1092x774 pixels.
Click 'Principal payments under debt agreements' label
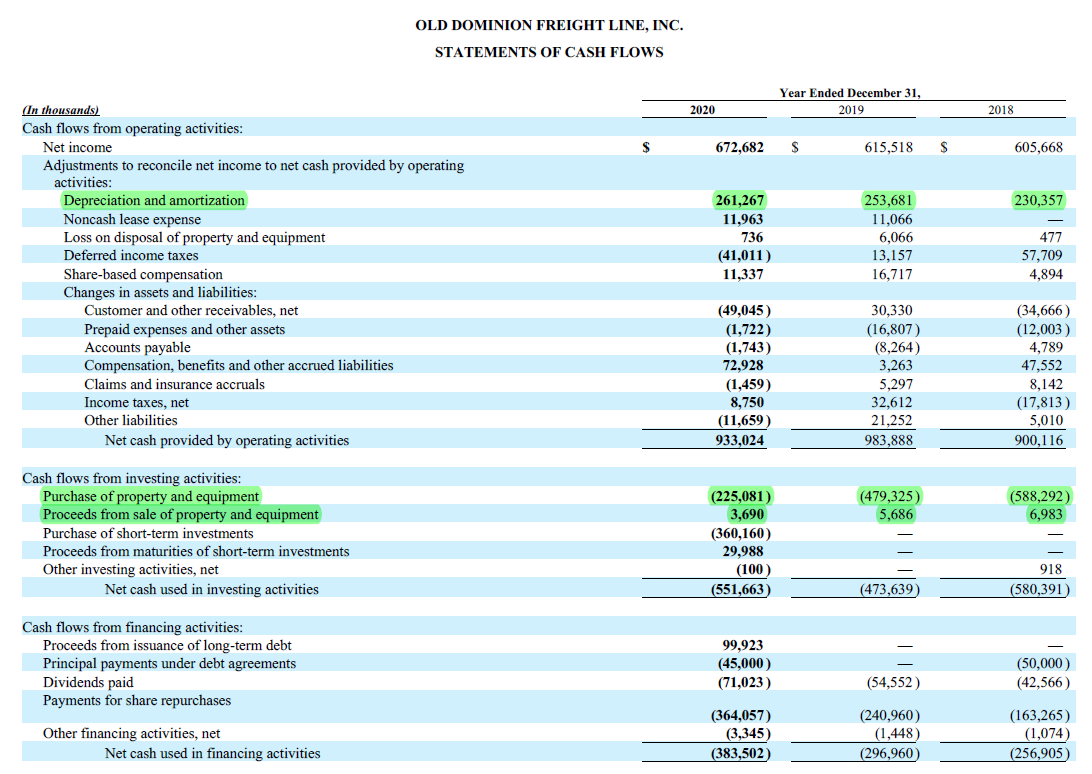pos(169,664)
